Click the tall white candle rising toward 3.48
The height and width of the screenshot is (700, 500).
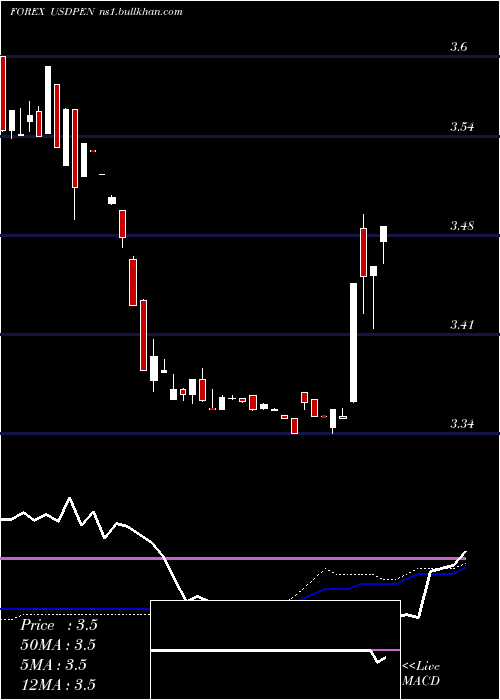click(x=353, y=342)
